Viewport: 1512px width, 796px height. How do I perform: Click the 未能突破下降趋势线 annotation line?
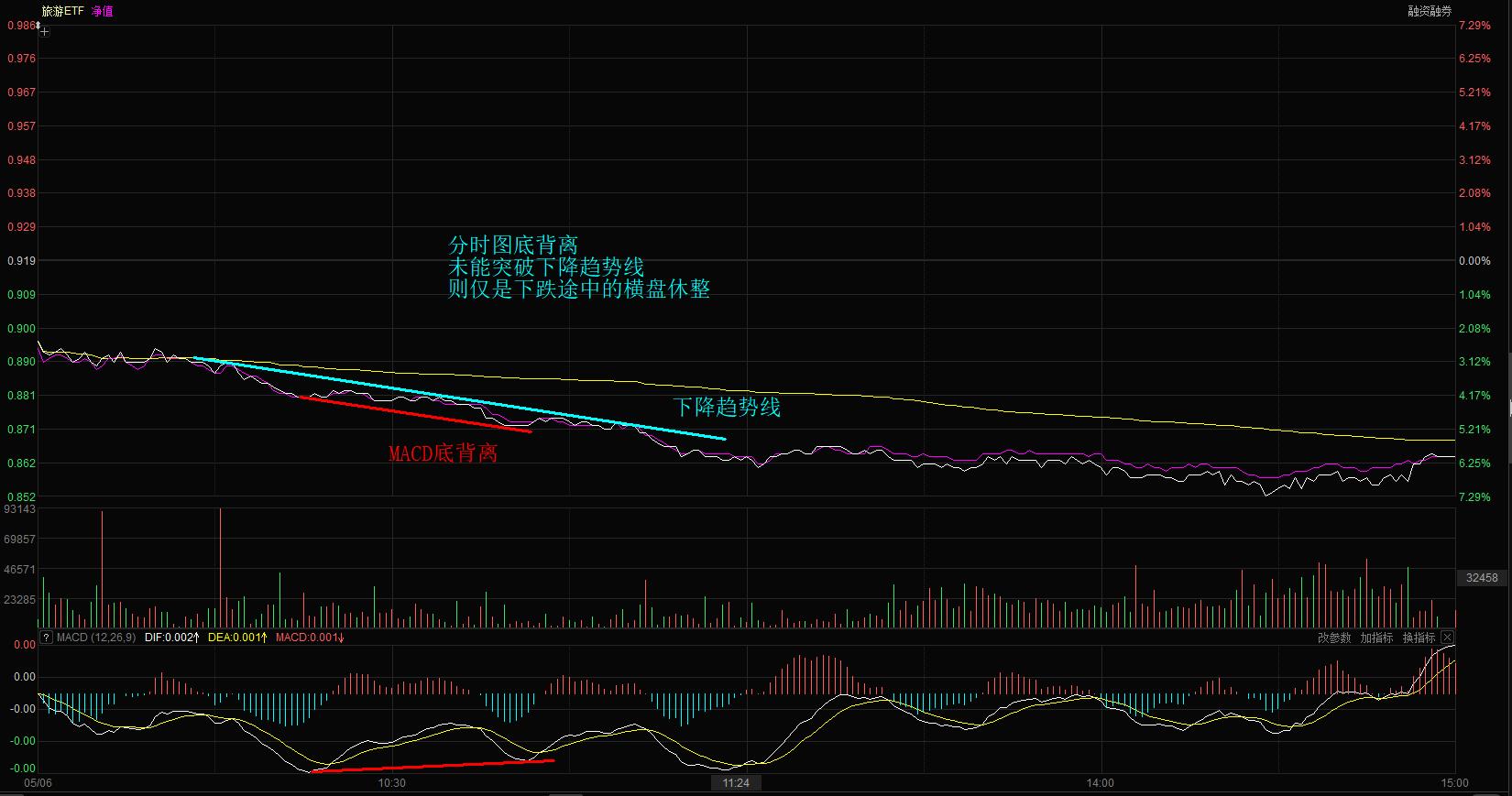(546, 267)
